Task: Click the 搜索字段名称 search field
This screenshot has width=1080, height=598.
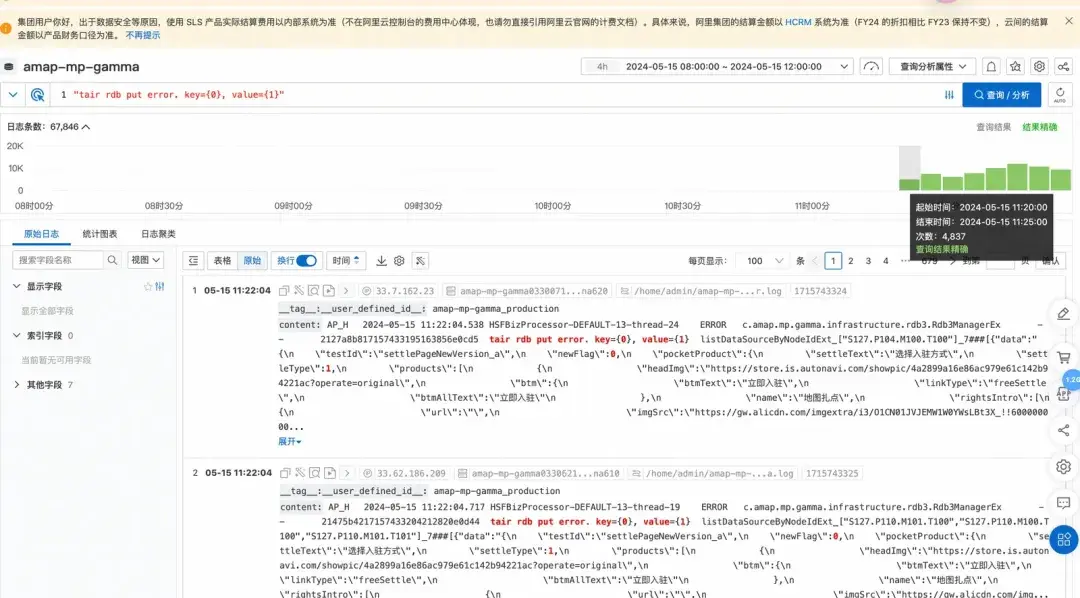Action: pos(59,260)
